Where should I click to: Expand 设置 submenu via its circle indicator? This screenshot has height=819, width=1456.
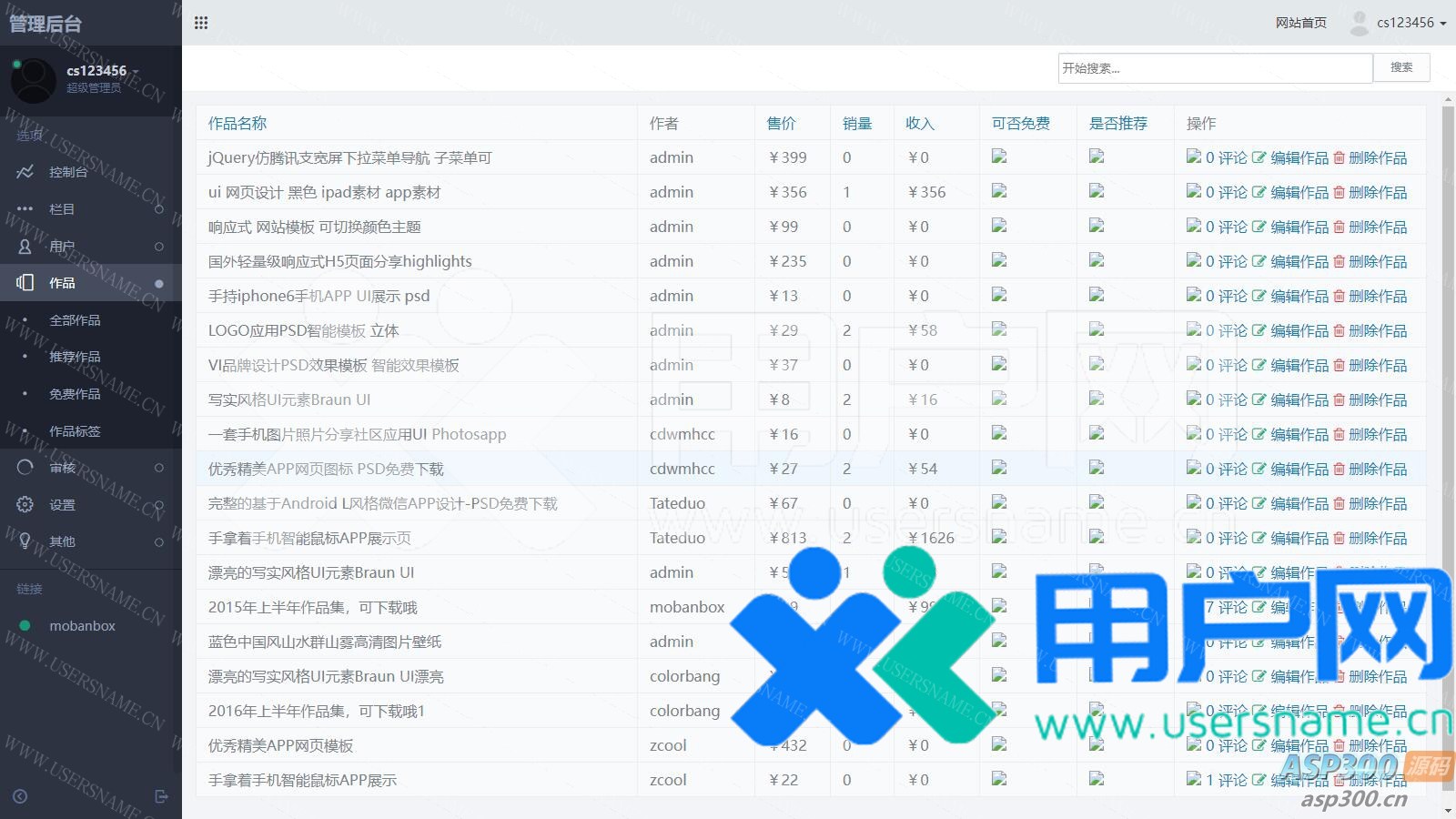pyautogui.click(x=159, y=505)
